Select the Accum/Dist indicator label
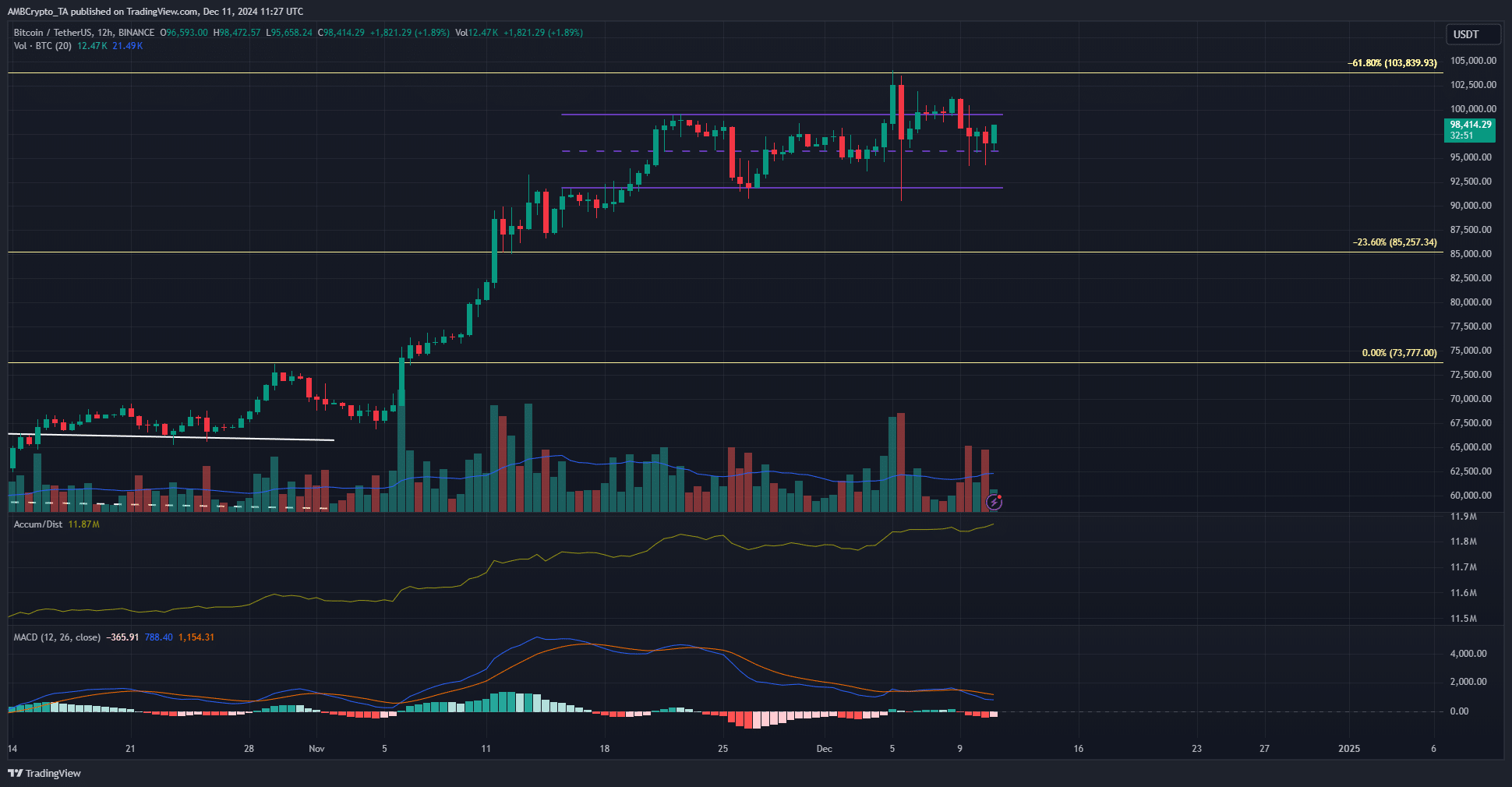 pyautogui.click(x=38, y=524)
